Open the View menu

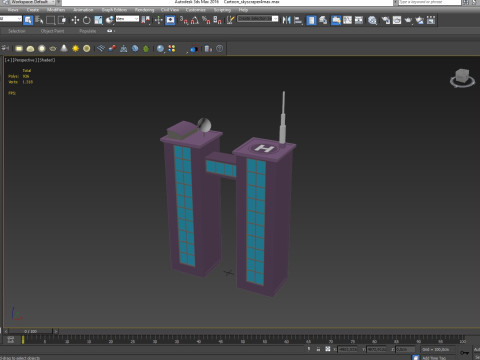tap(13, 10)
